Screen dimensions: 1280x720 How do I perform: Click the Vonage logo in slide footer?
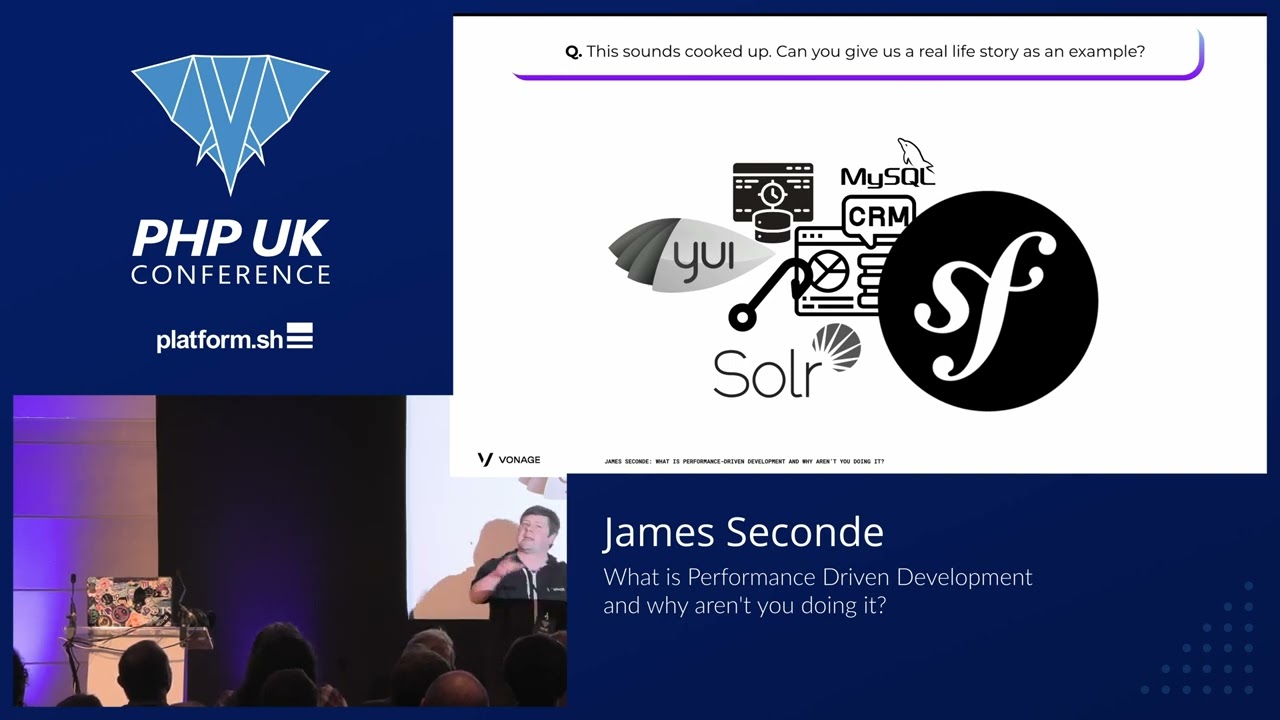(x=509, y=459)
